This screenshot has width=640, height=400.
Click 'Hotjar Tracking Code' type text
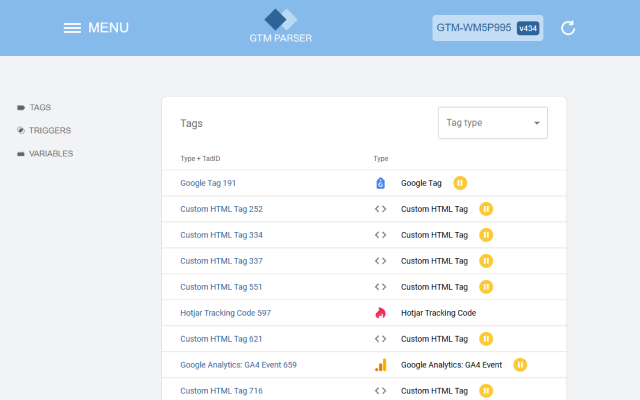pyautogui.click(x=438, y=313)
